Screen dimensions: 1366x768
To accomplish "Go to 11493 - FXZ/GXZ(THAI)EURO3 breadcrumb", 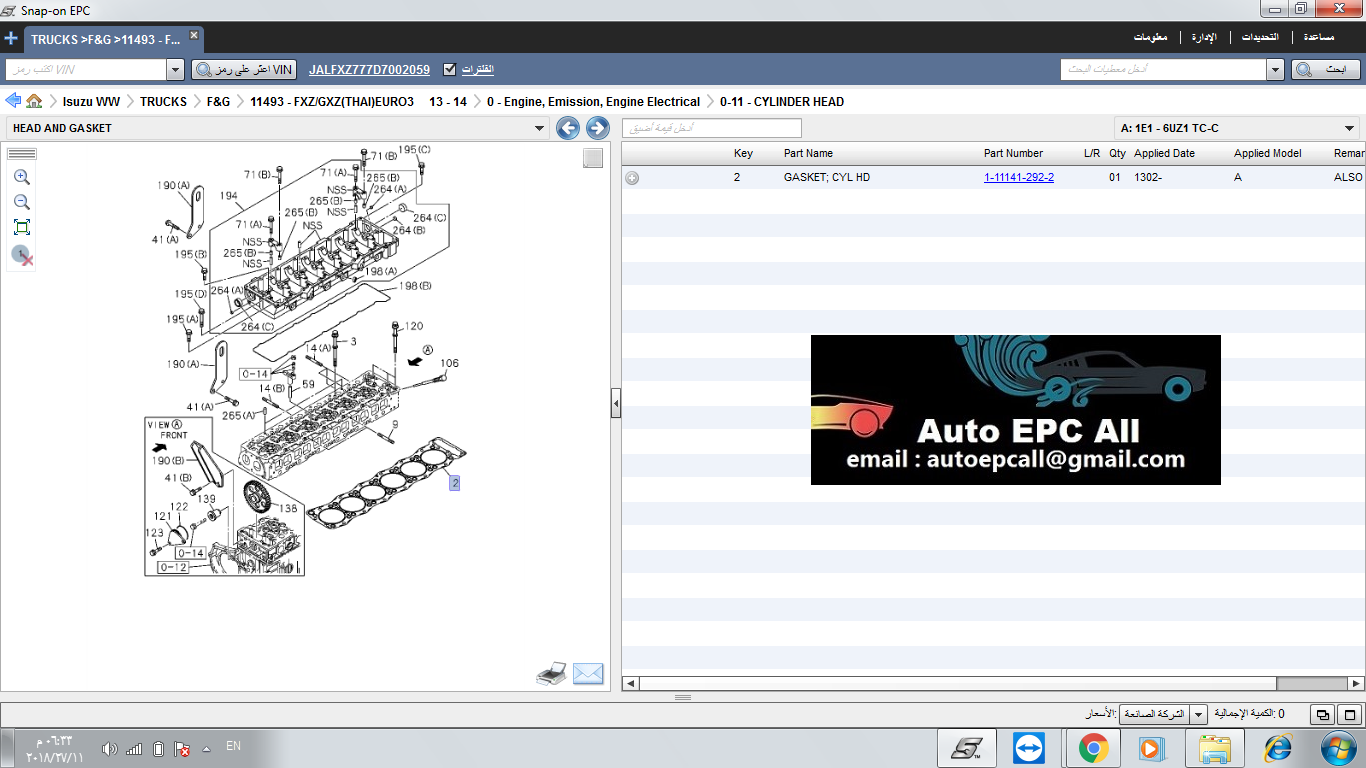I will [358, 102].
